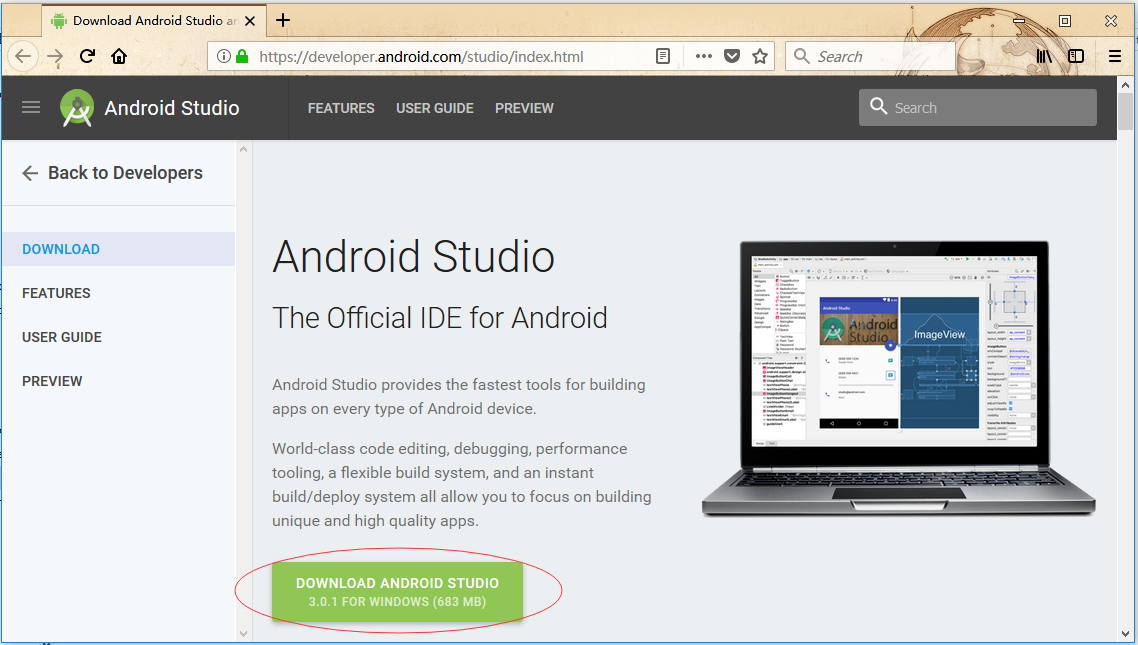This screenshot has height=645, width=1138.
Task: Click the Android Studio logo
Action: [x=77, y=108]
